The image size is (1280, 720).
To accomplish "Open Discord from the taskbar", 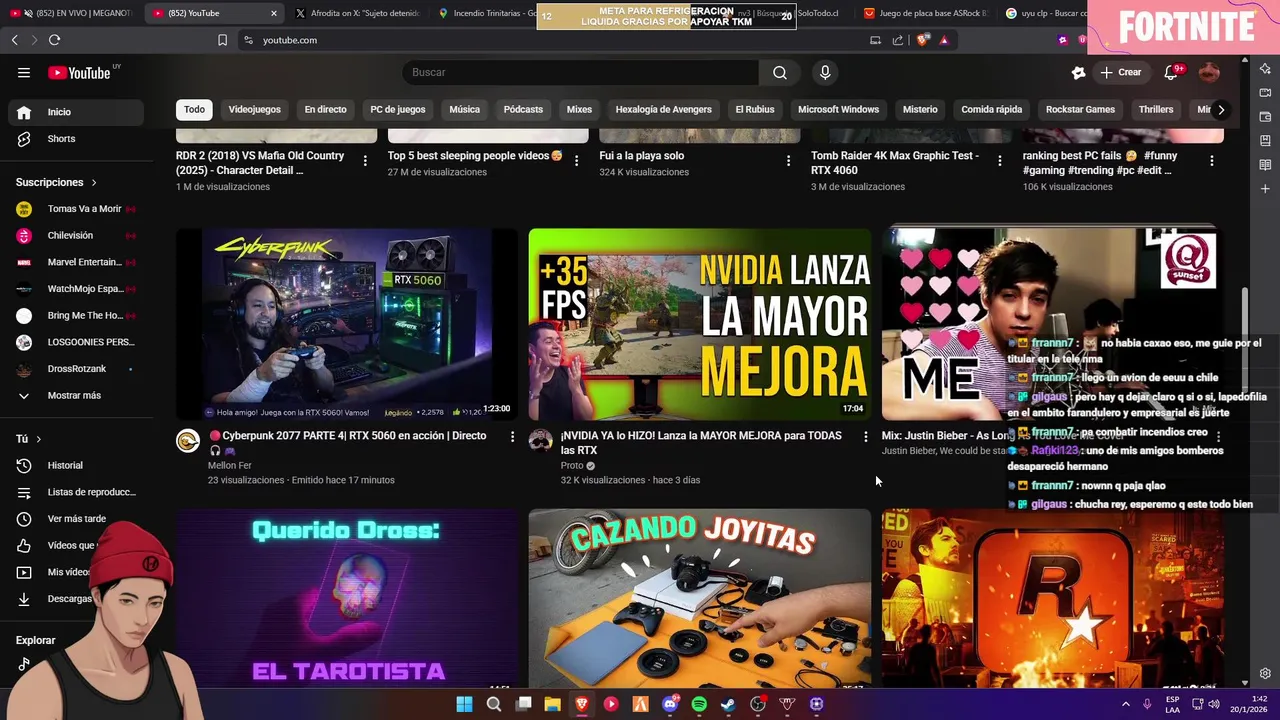I will point(670,704).
